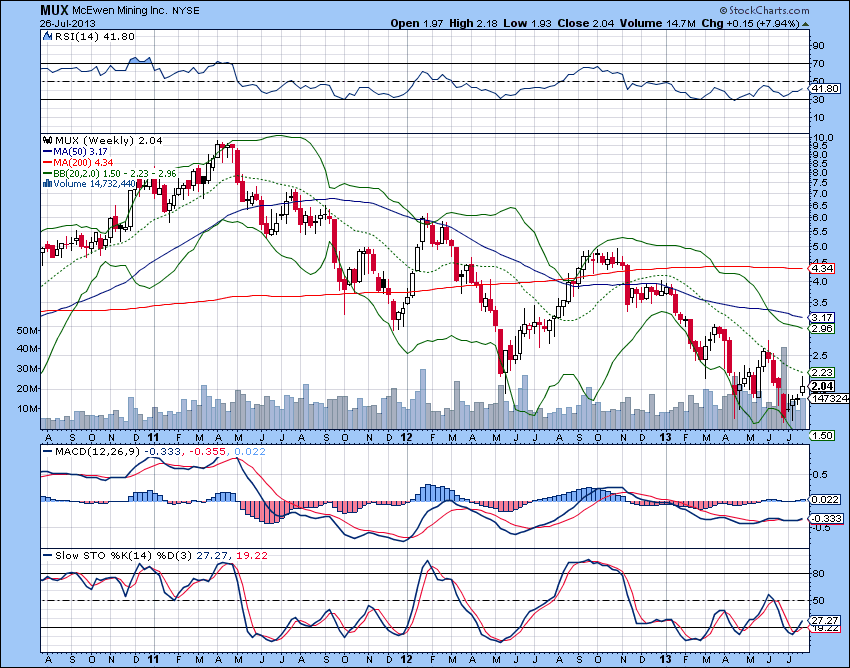Click the blue 3.17 price tag on the right axis
This screenshot has width=850, height=668.
pyautogui.click(x=821, y=317)
